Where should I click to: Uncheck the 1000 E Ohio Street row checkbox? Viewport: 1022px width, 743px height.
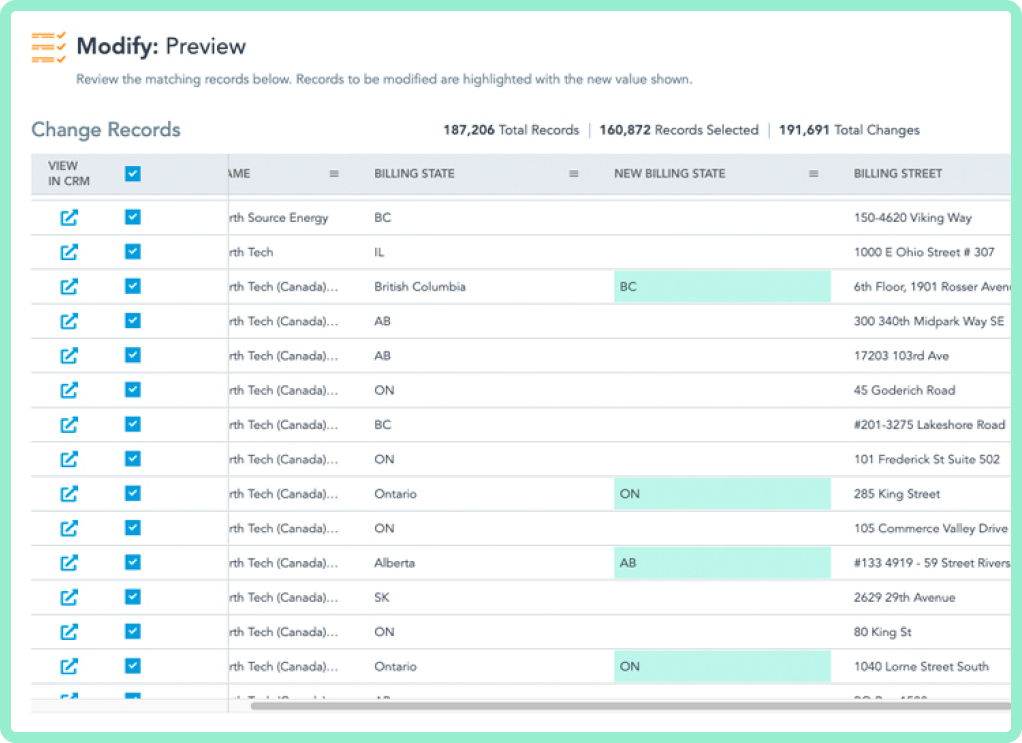133,252
